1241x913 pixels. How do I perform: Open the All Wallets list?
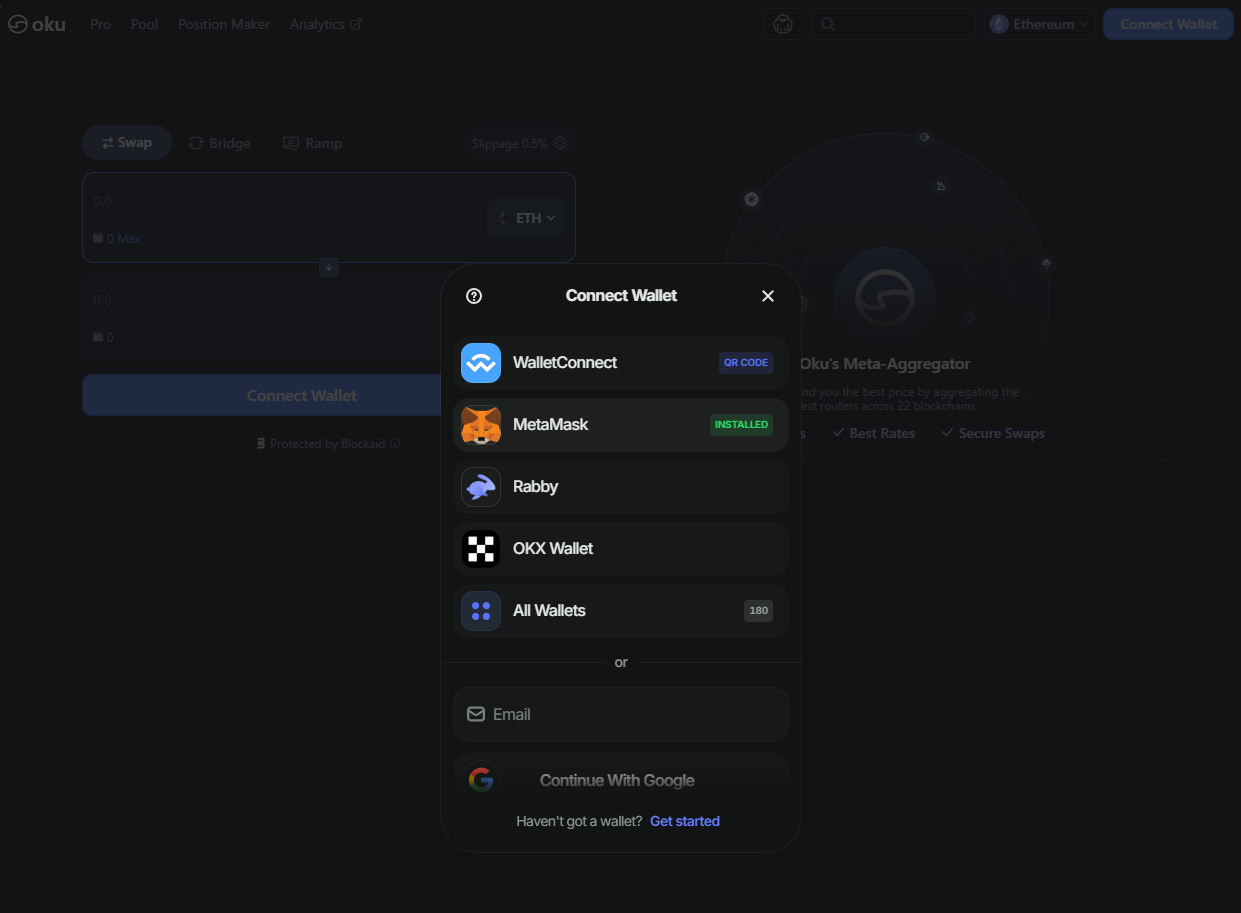(x=621, y=611)
